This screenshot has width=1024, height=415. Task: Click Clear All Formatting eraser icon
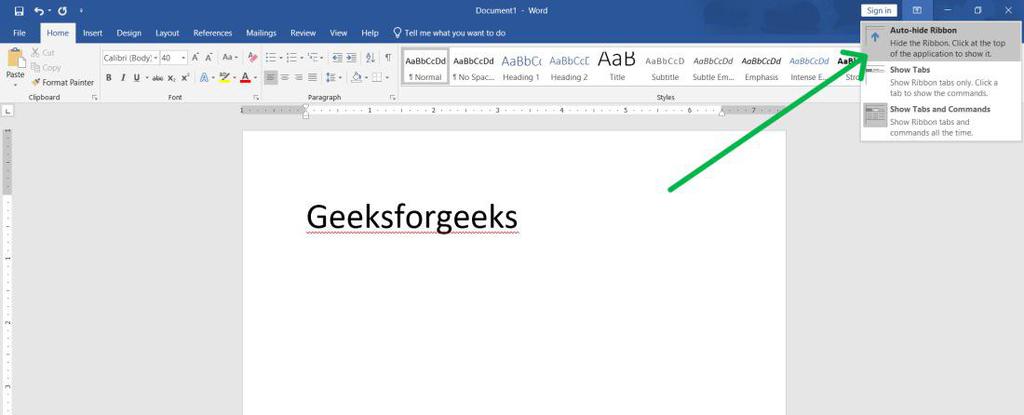252,58
